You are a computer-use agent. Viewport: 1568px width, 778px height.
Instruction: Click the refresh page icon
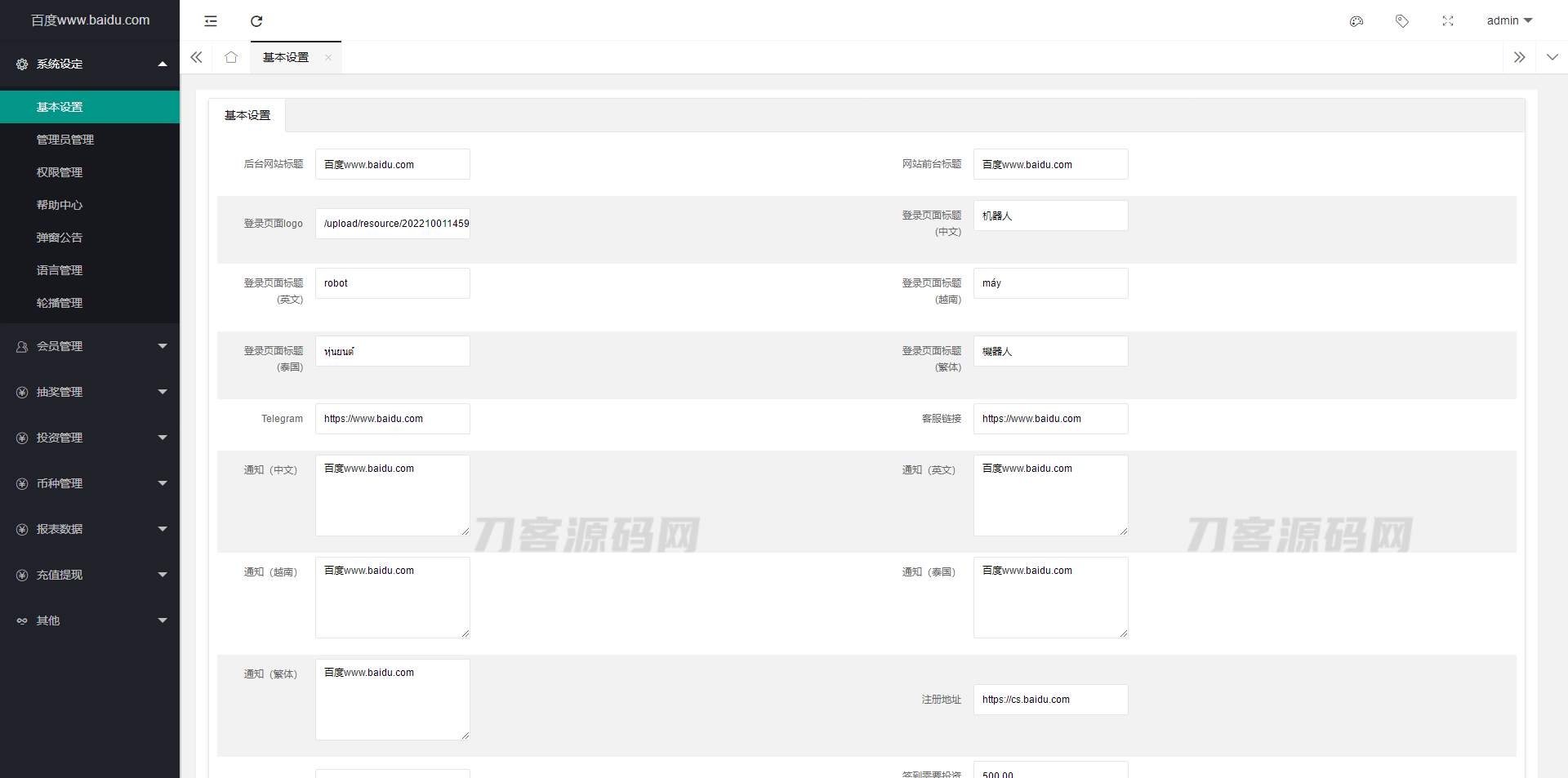[256, 21]
